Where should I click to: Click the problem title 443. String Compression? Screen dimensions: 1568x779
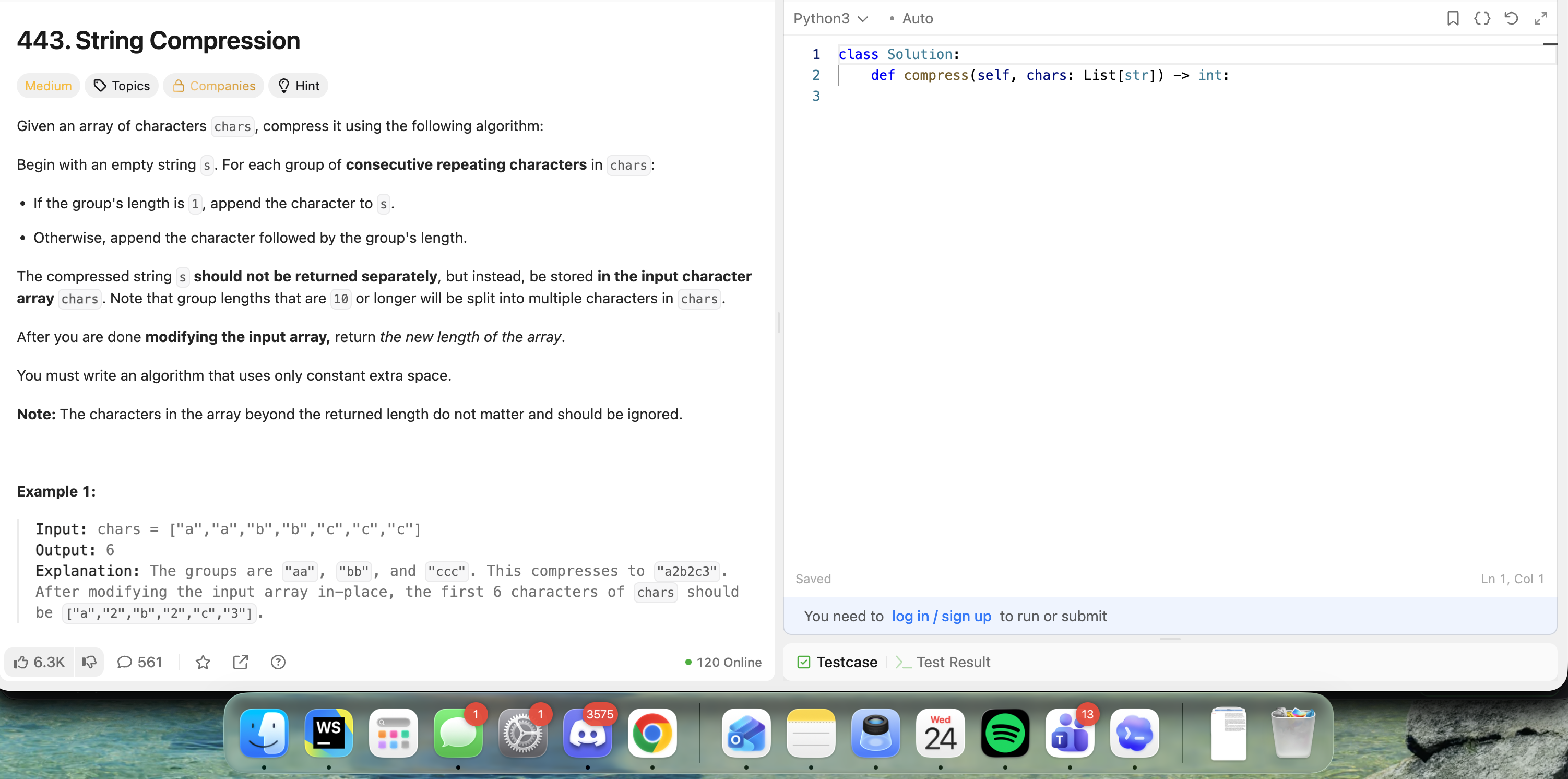coord(158,41)
